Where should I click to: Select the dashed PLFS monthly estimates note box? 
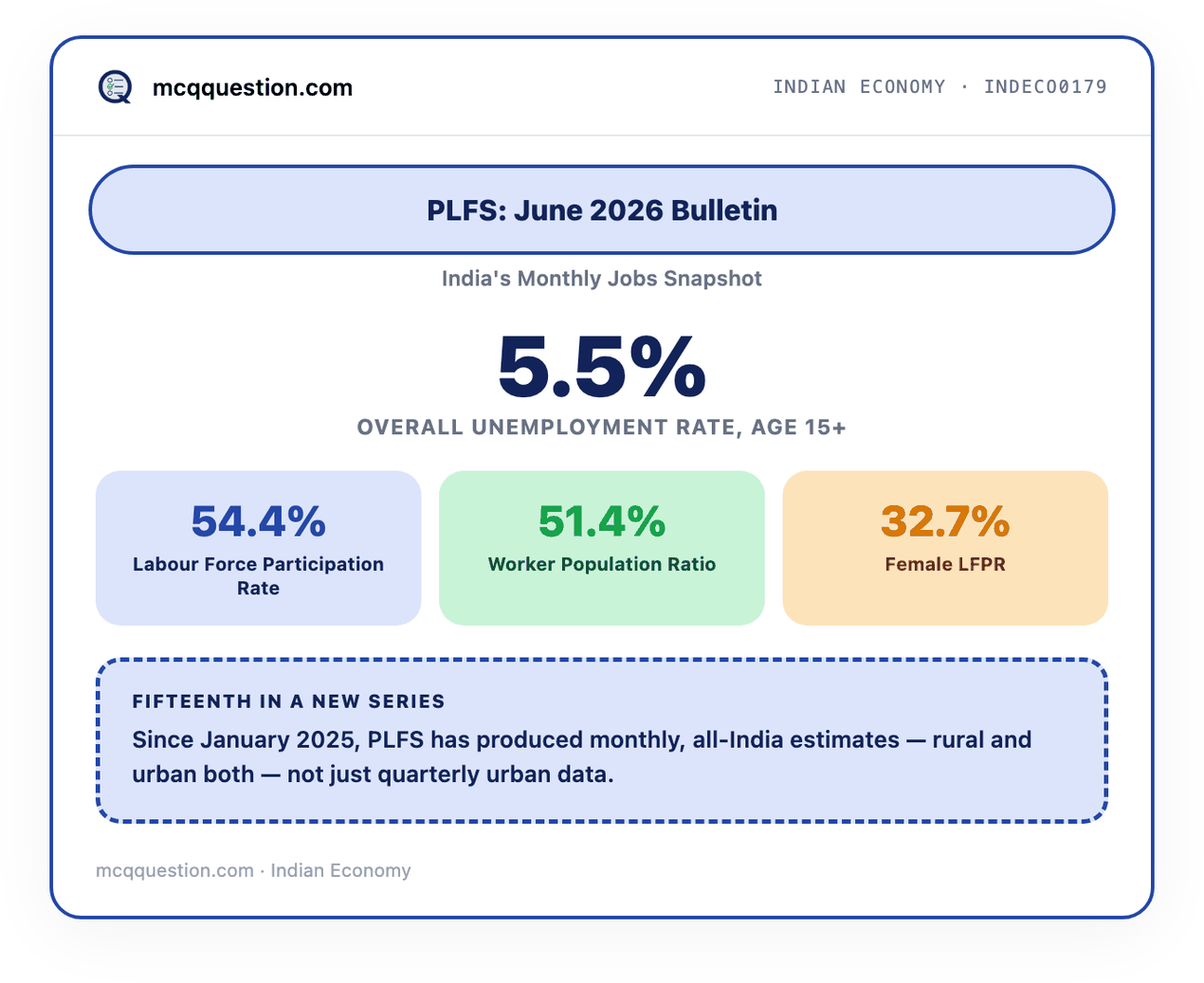point(602,740)
